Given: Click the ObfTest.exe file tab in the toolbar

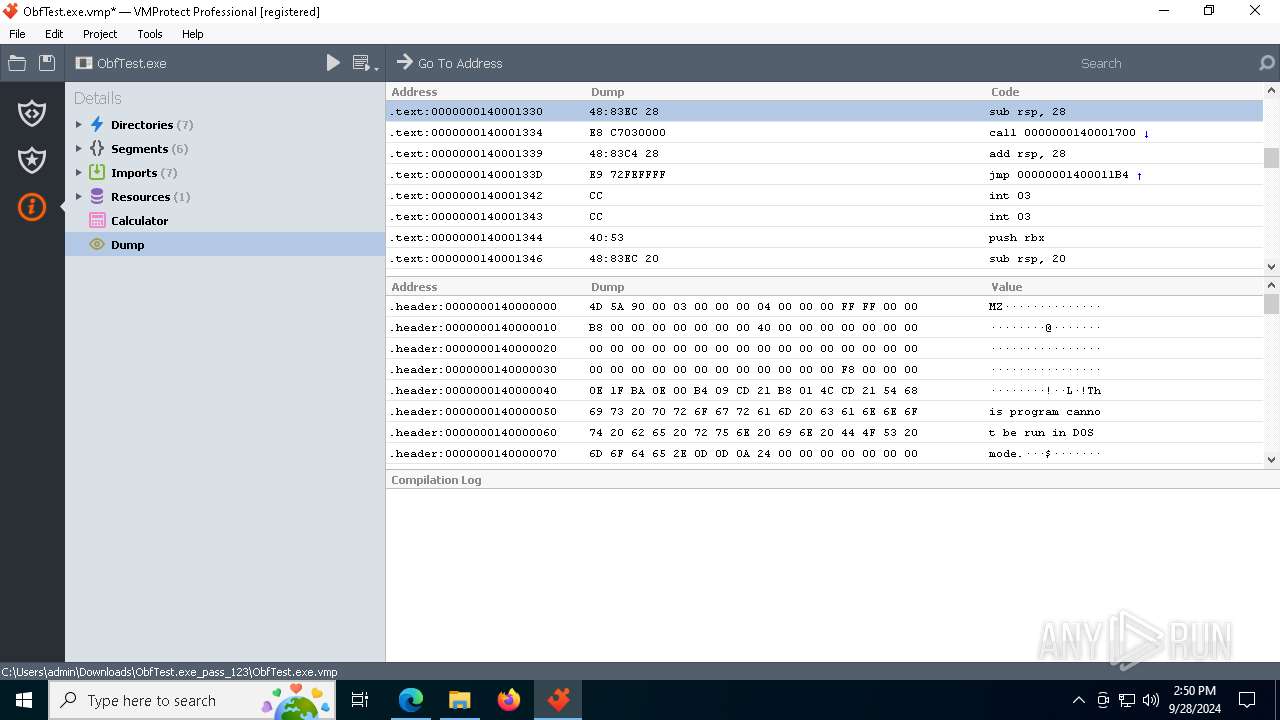Looking at the screenshot, I should [121, 63].
